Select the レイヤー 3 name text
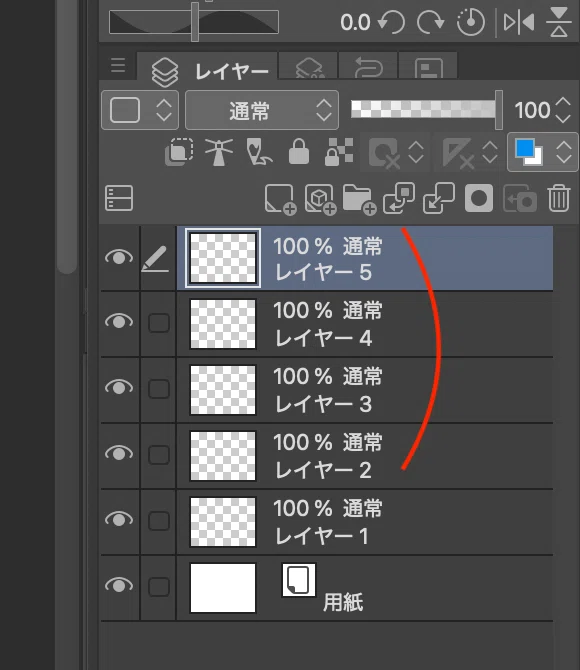The width and height of the screenshot is (580, 670). (323, 404)
